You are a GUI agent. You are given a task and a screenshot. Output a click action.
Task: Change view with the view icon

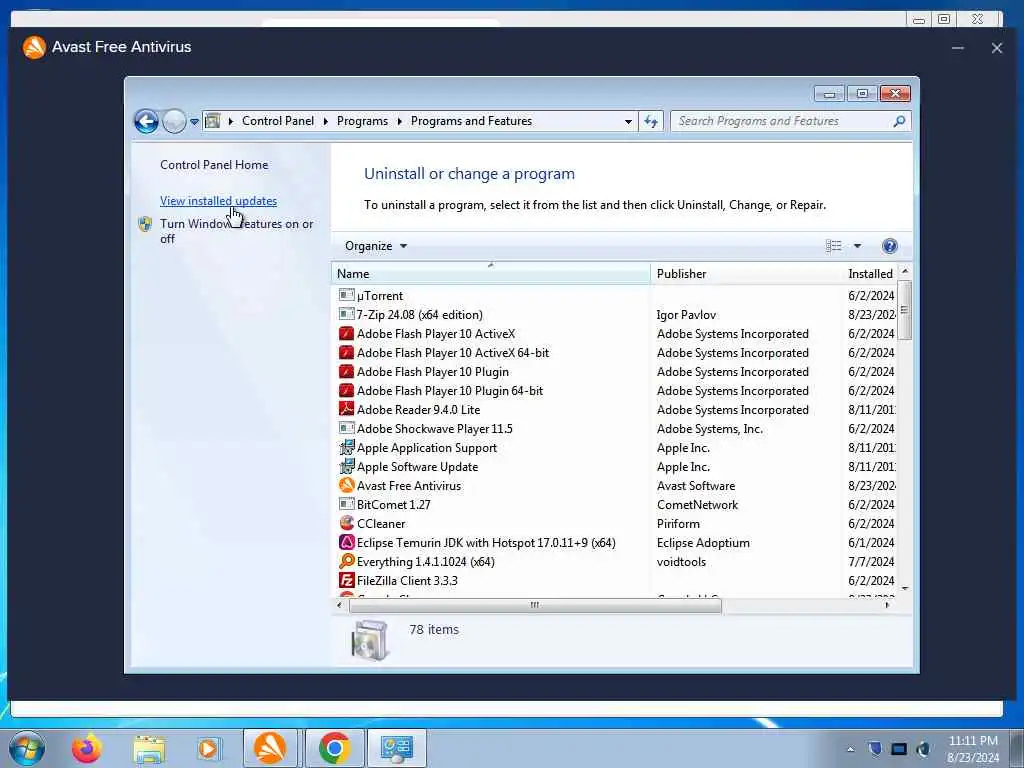tap(833, 246)
